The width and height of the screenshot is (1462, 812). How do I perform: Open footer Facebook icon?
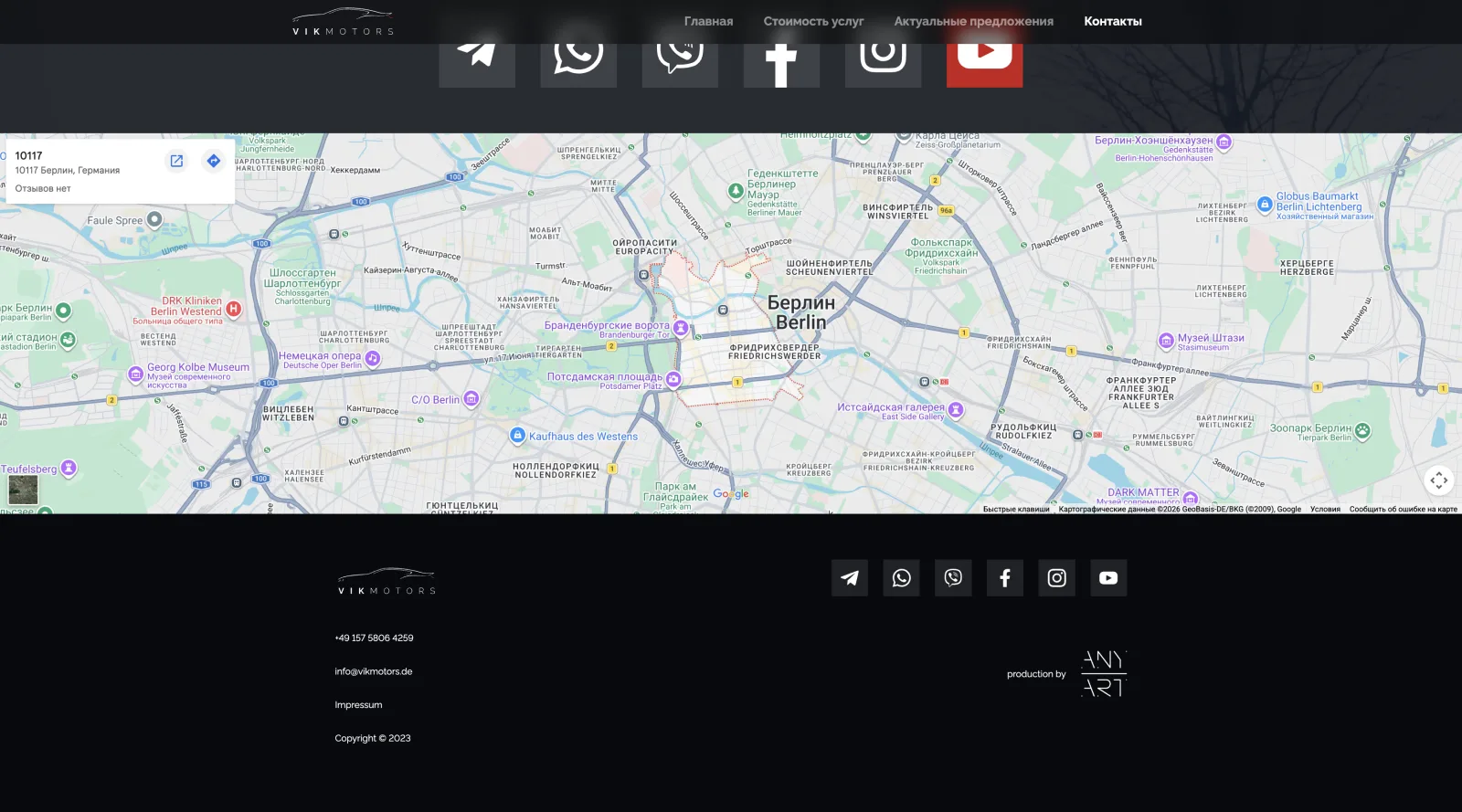coord(1005,578)
